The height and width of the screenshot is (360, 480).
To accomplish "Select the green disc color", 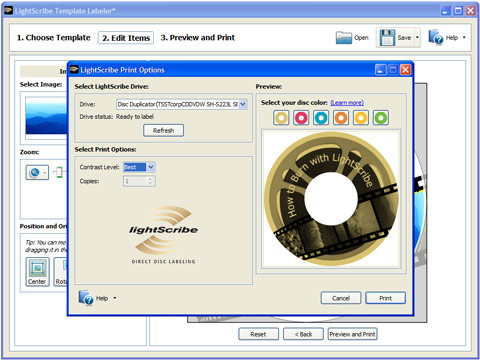I will [381, 118].
